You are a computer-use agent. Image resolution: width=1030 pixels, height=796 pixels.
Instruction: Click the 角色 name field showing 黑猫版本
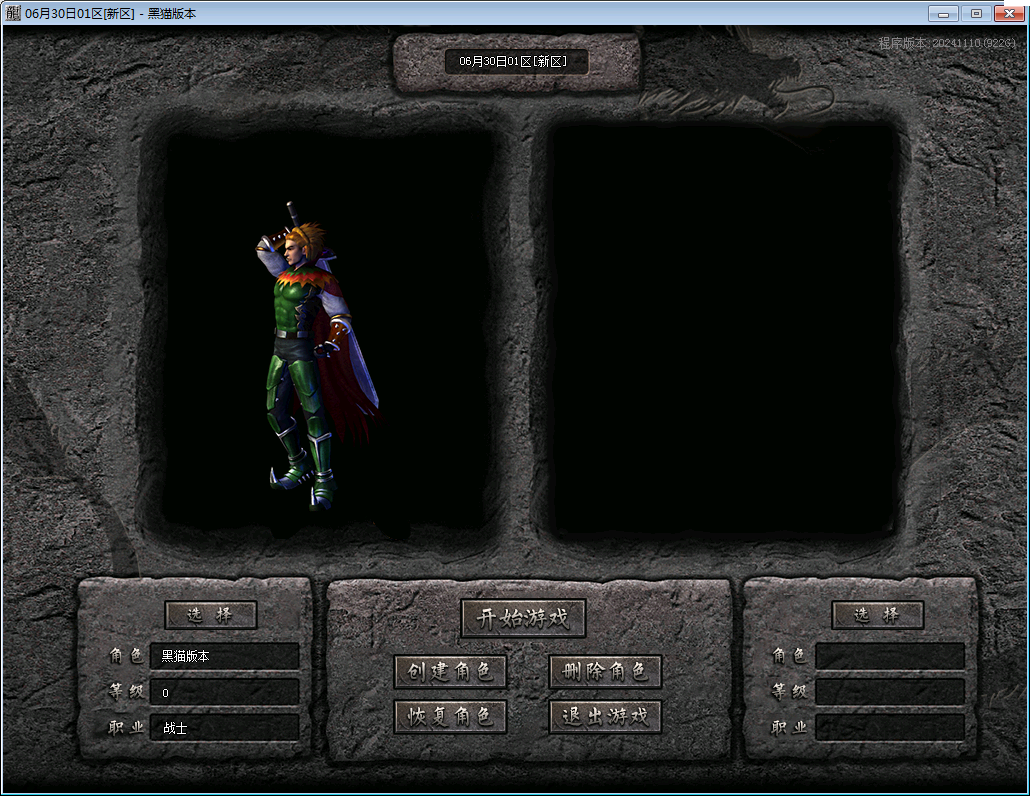(224, 656)
